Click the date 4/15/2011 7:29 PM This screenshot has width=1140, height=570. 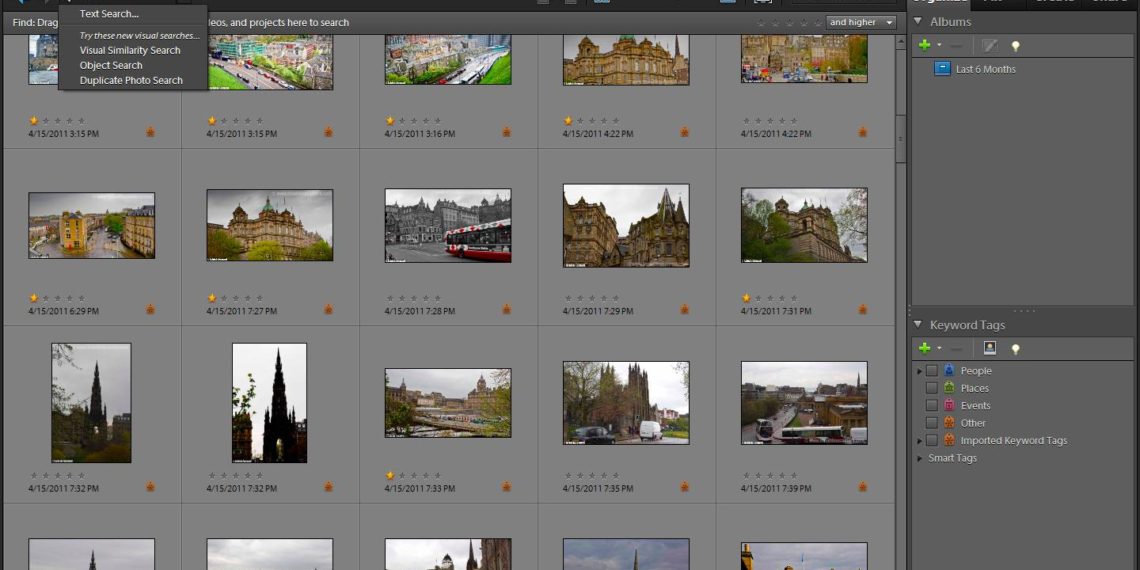point(598,311)
